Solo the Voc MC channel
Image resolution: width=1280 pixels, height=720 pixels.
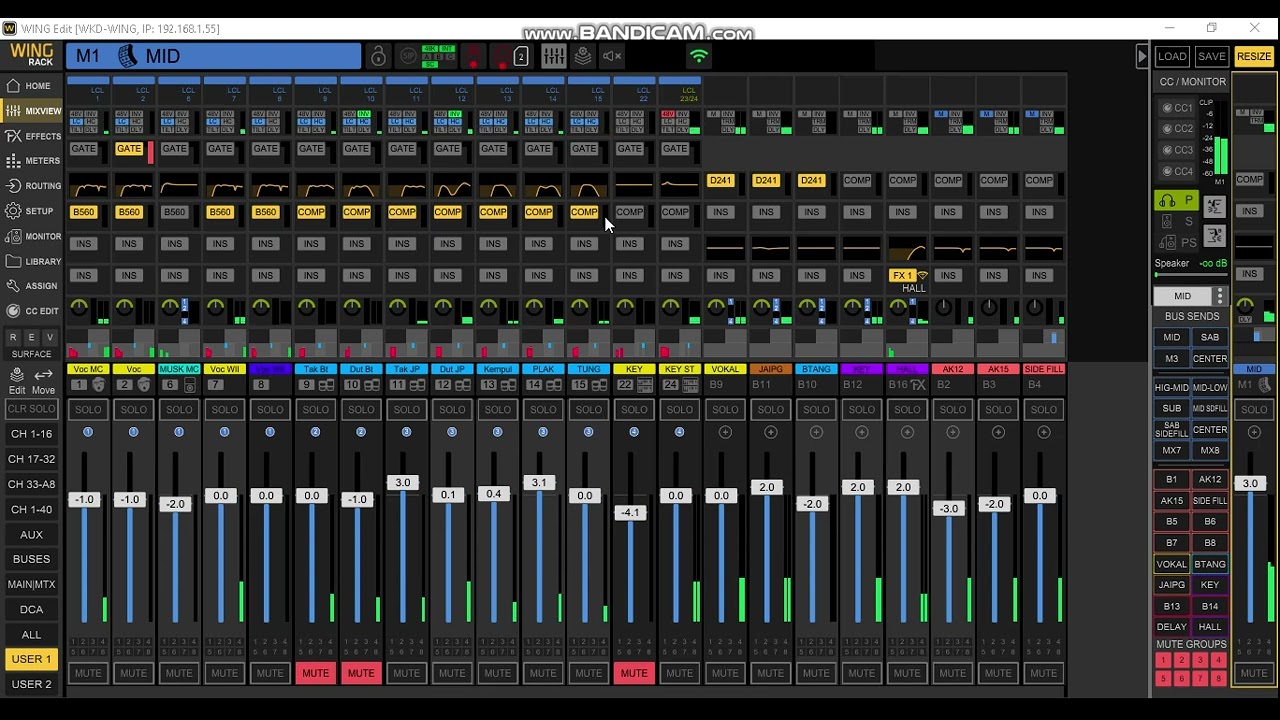click(88, 410)
